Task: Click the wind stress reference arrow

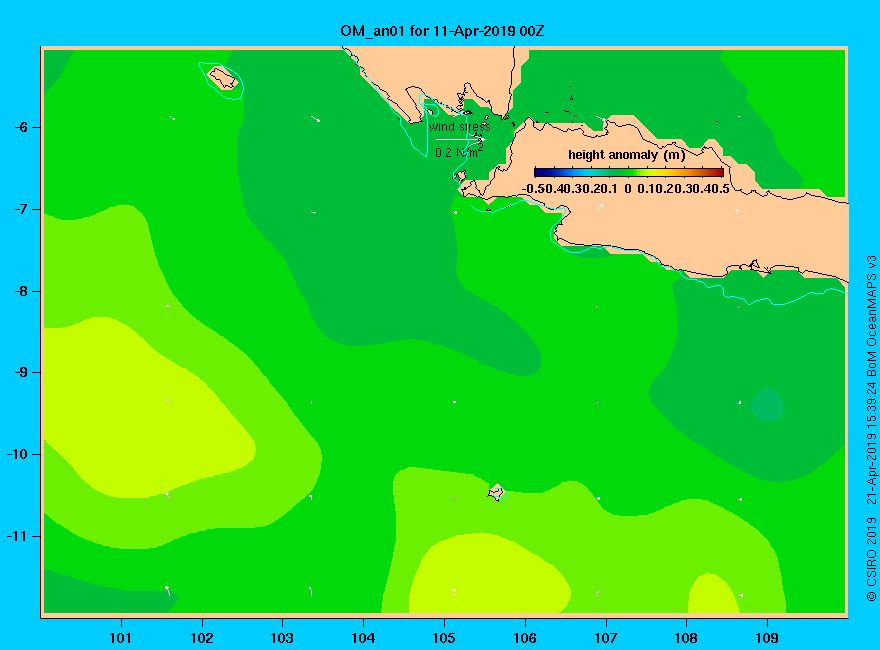Action: pos(460,139)
